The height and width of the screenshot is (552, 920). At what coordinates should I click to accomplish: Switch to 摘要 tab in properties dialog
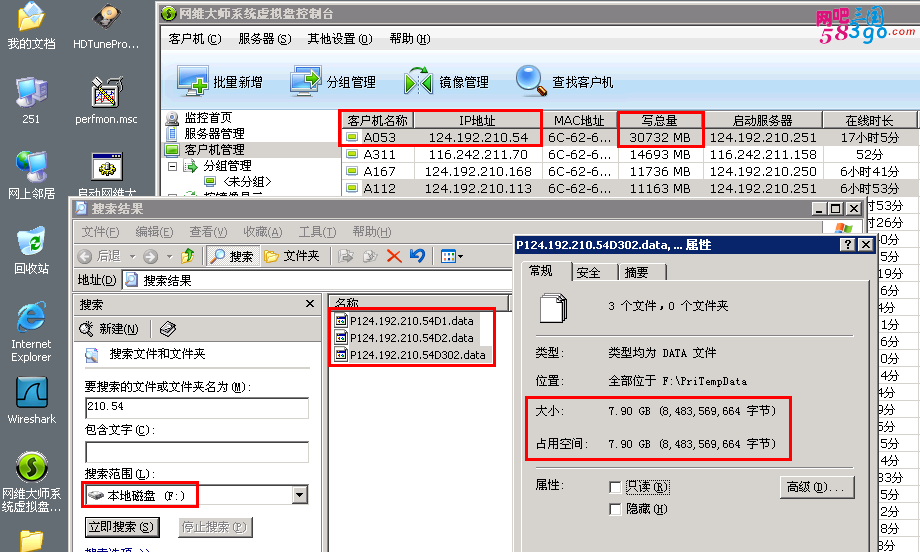[637, 272]
